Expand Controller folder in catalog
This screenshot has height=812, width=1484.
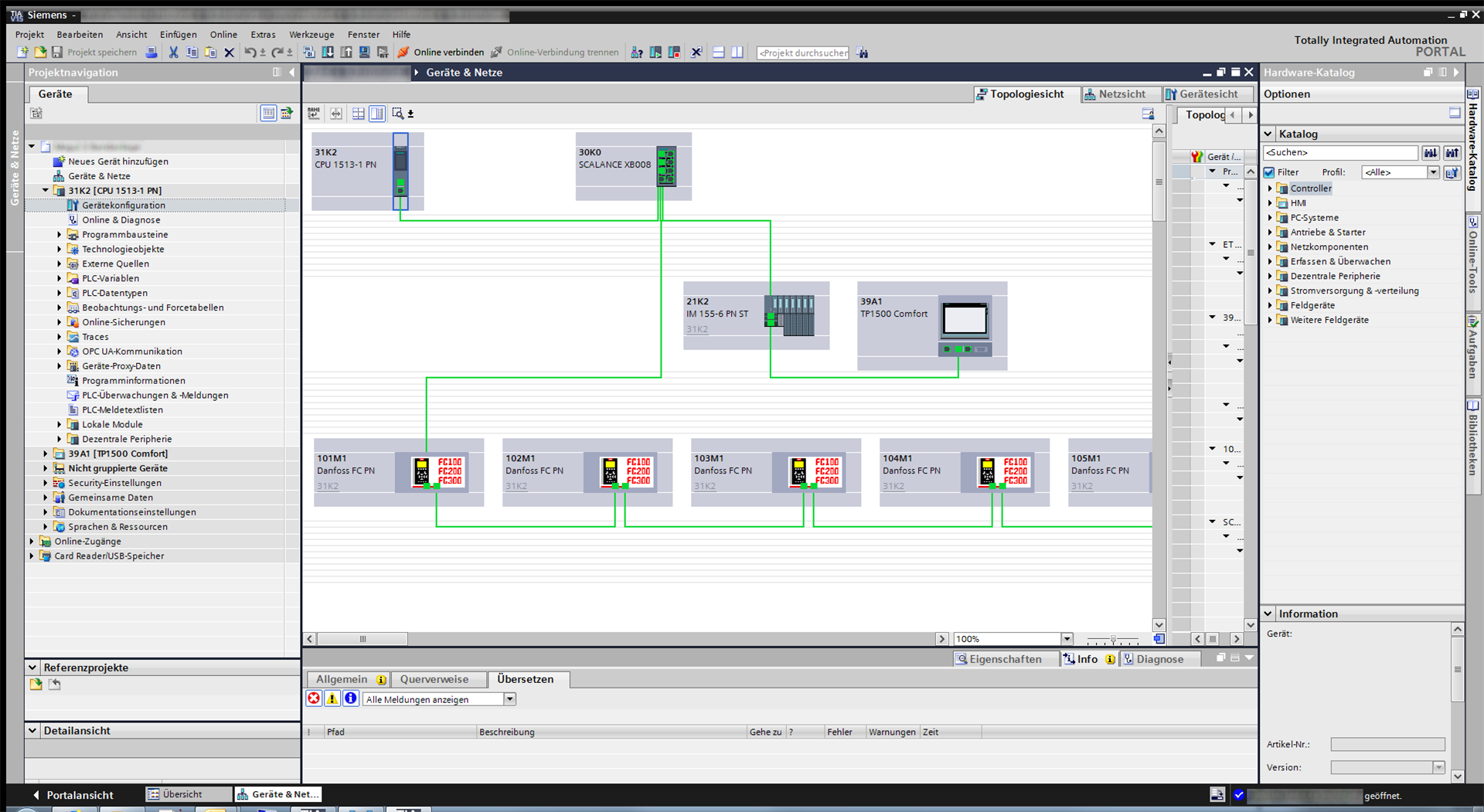pyautogui.click(x=1270, y=189)
